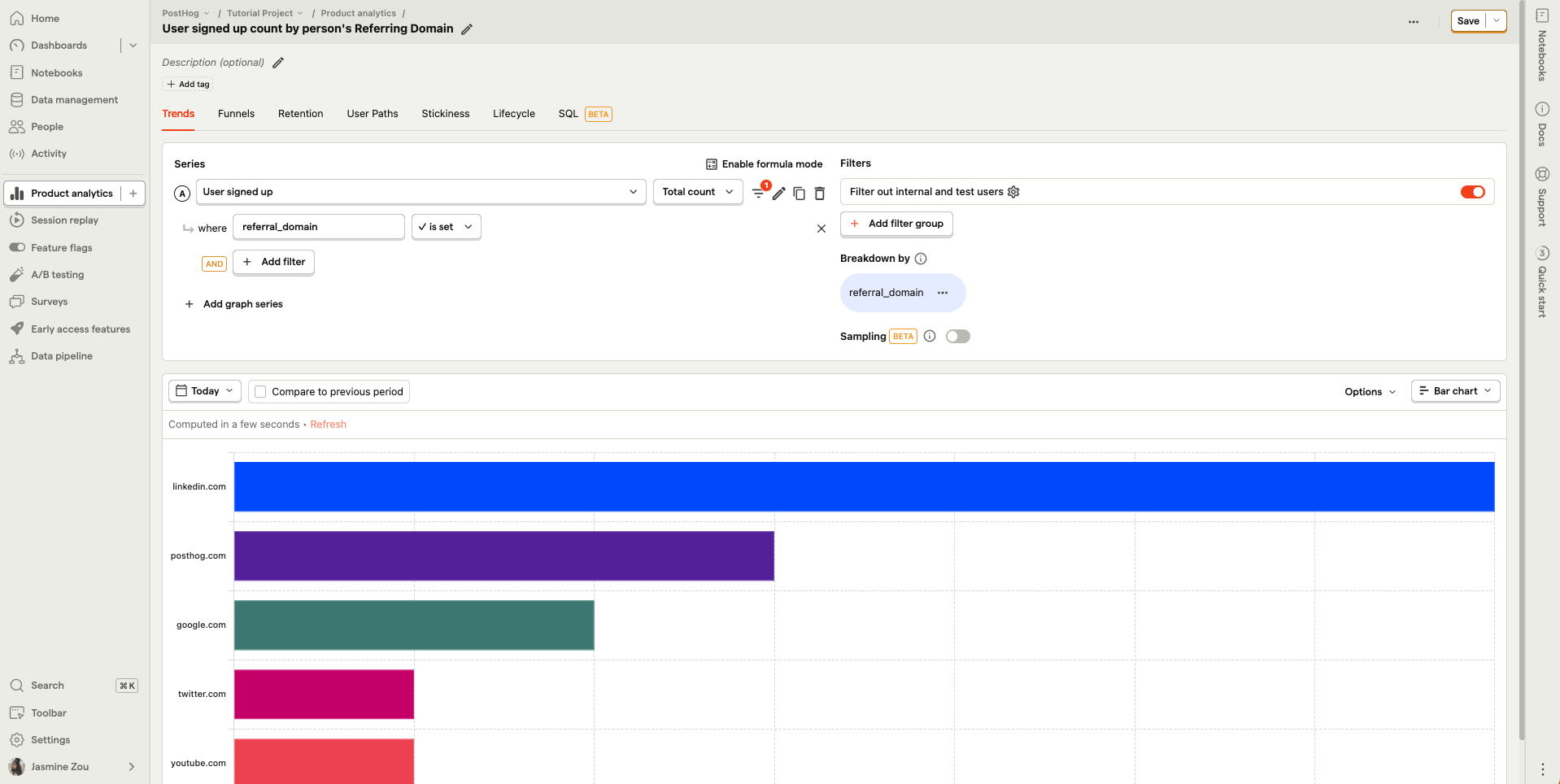Switch to the SQL beta tab

(585, 114)
